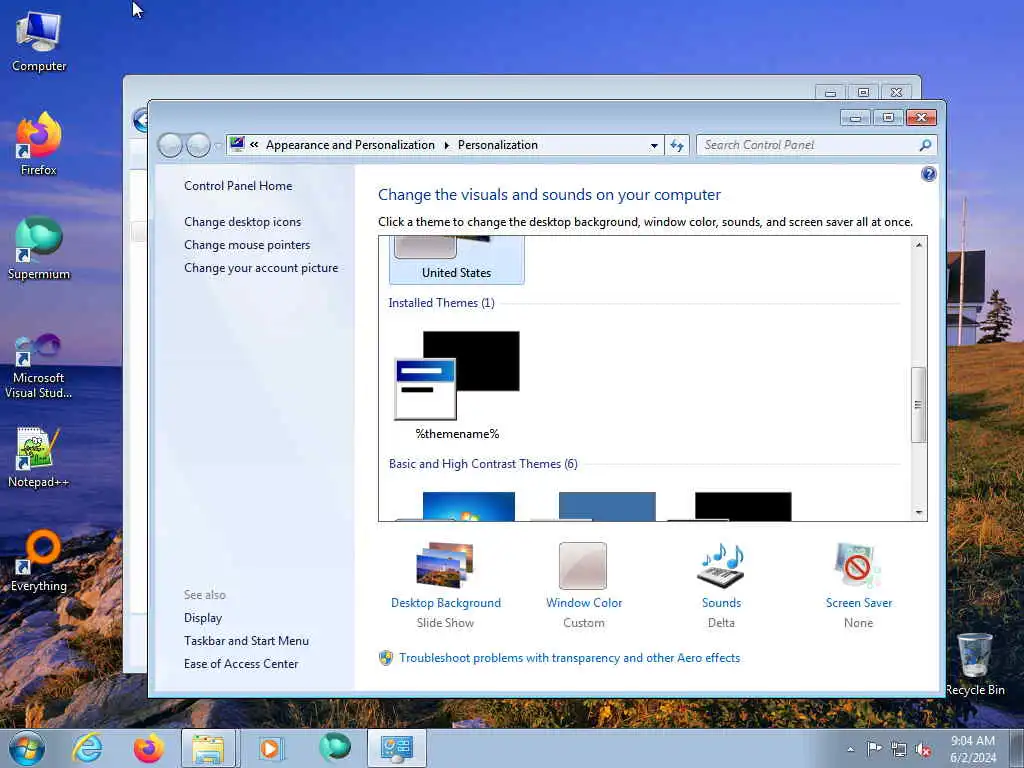Open the Firefox desktop shortcut
The width and height of the screenshot is (1024, 768).
tap(39, 144)
